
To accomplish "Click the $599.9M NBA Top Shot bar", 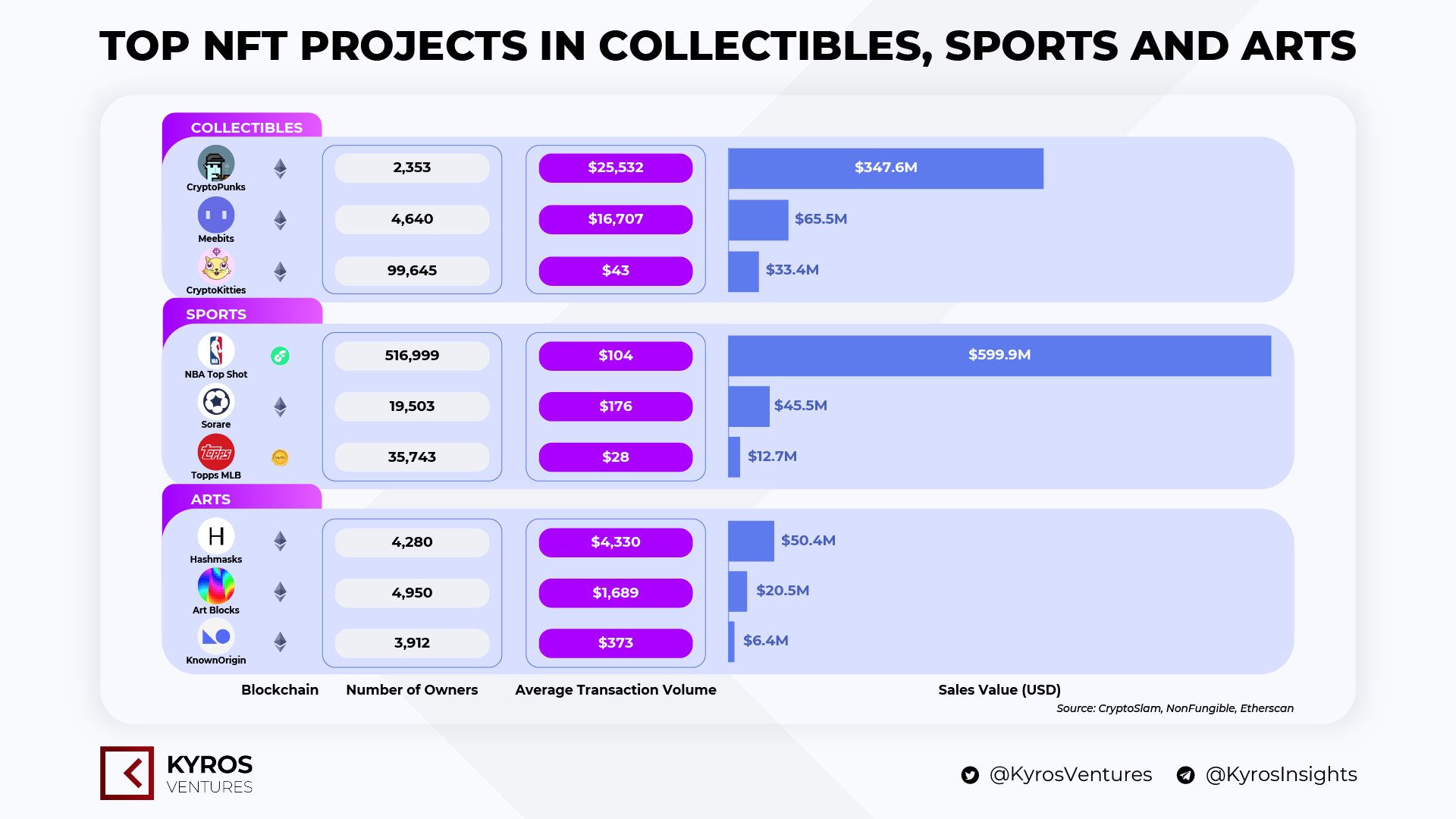I will click(999, 356).
